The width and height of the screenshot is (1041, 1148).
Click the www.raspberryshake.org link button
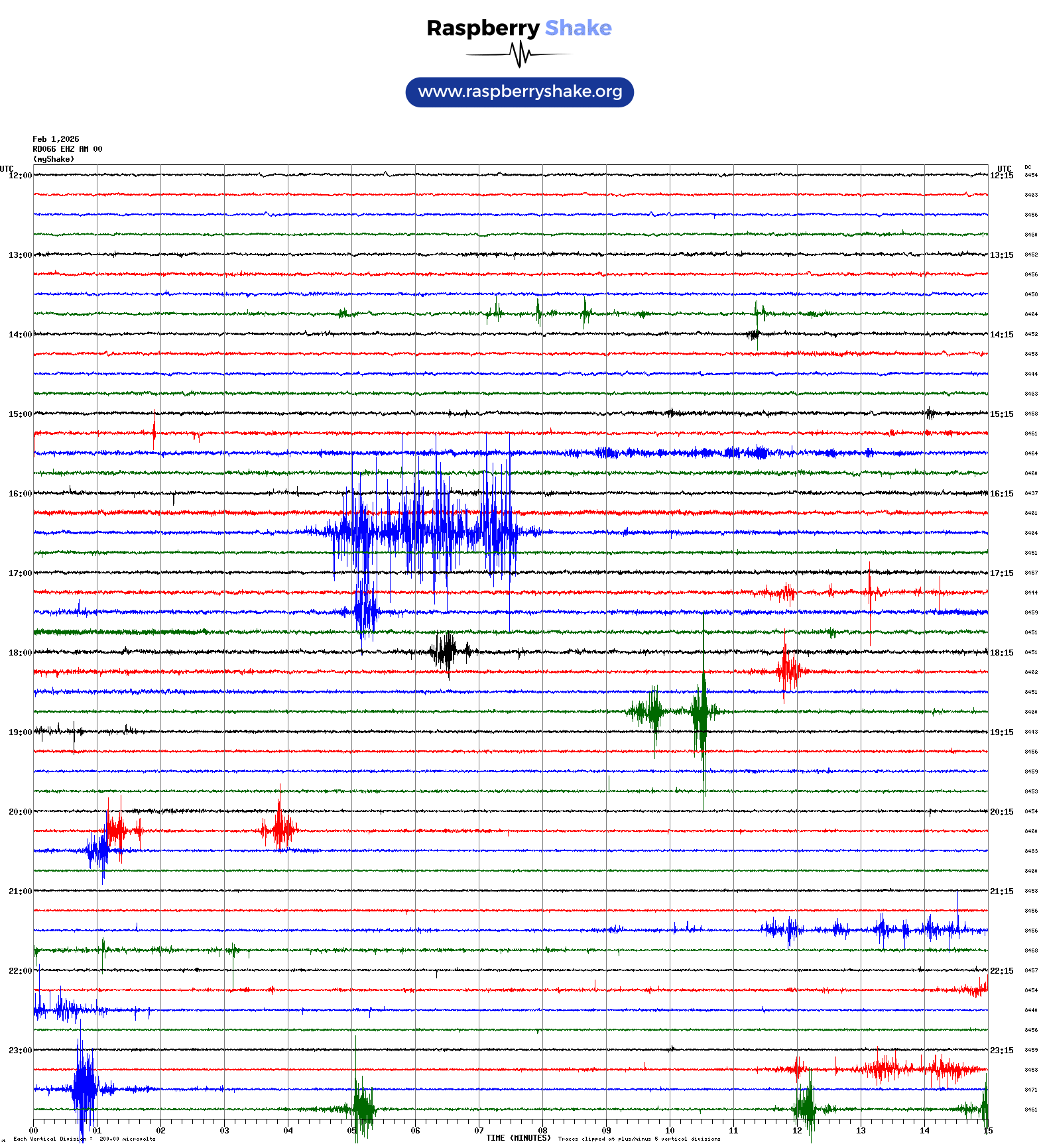click(519, 92)
